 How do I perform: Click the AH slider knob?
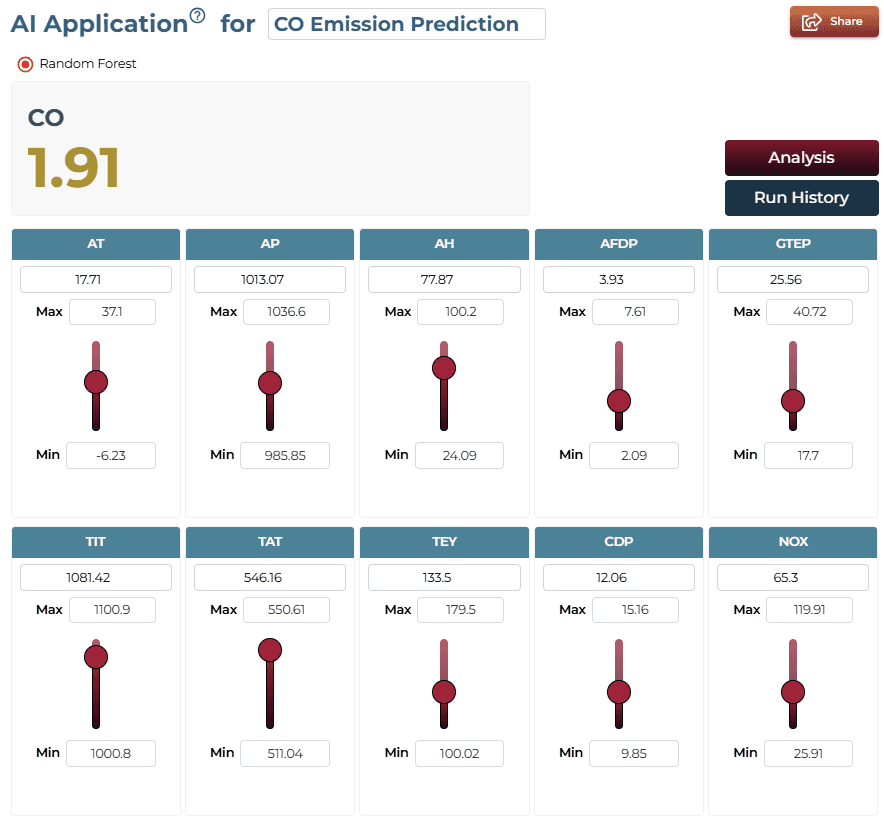pyautogui.click(x=444, y=368)
